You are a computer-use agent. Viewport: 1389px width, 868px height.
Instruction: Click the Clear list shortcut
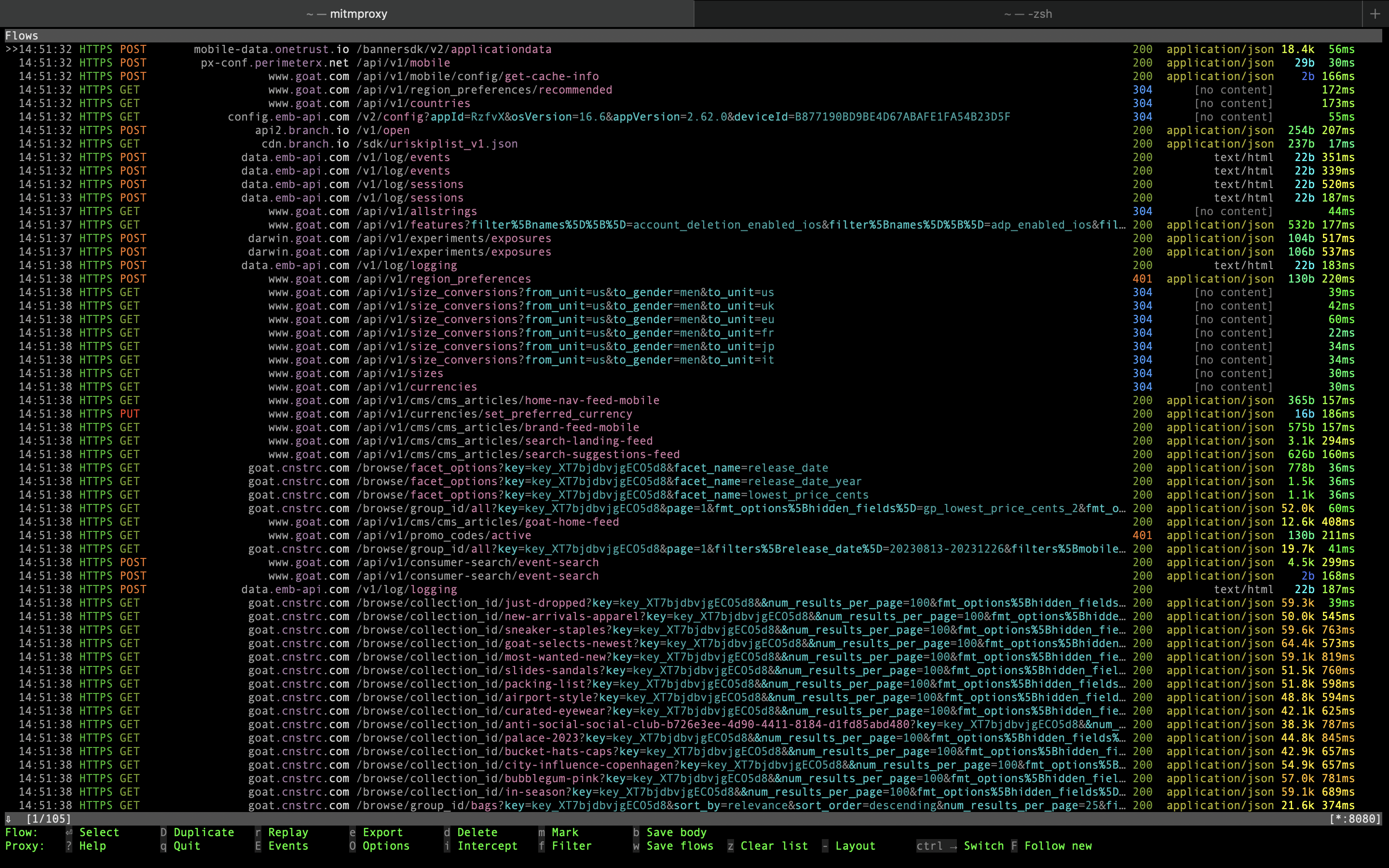pyautogui.click(x=767, y=846)
